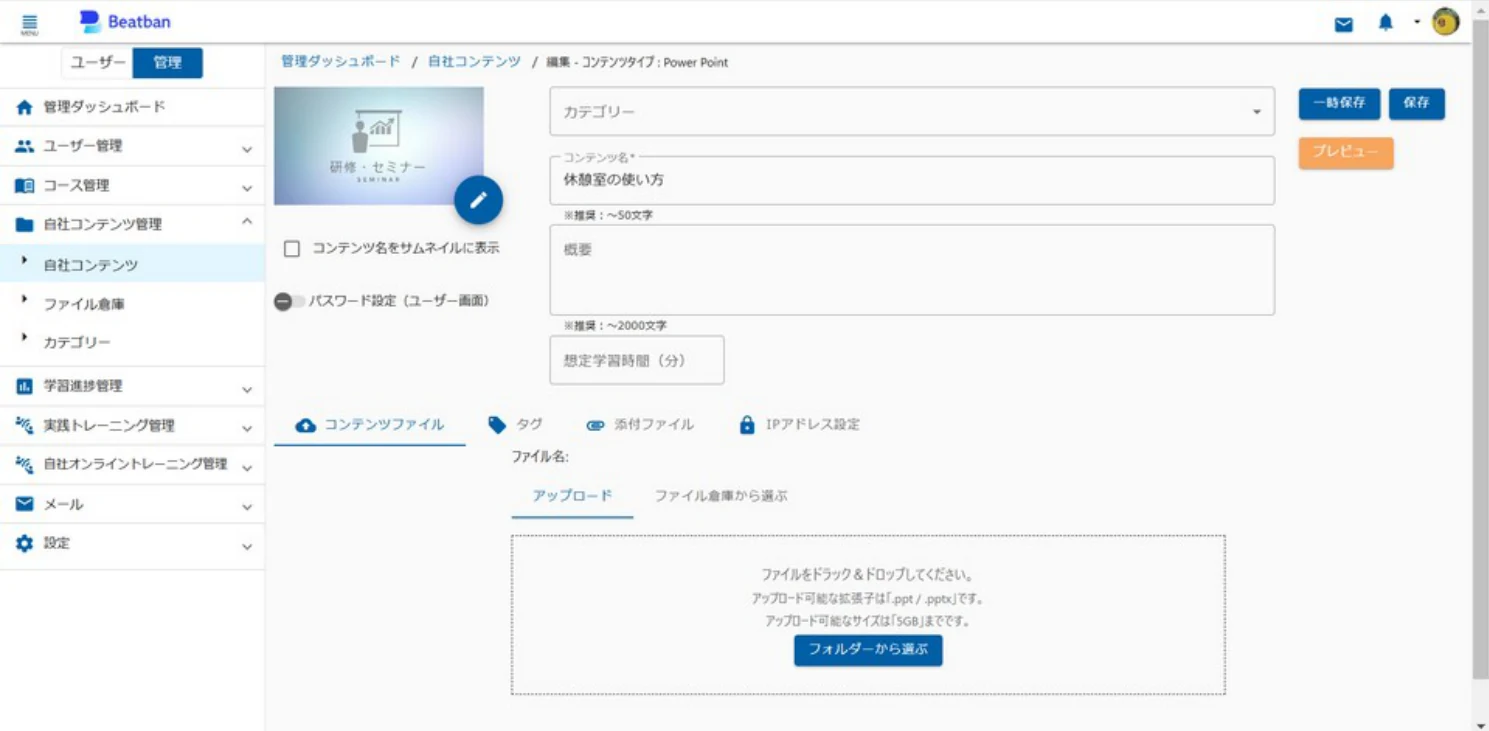Switch to ファイル倉庫から選ぶ tab
The height and width of the screenshot is (731, 1489).
721,496
